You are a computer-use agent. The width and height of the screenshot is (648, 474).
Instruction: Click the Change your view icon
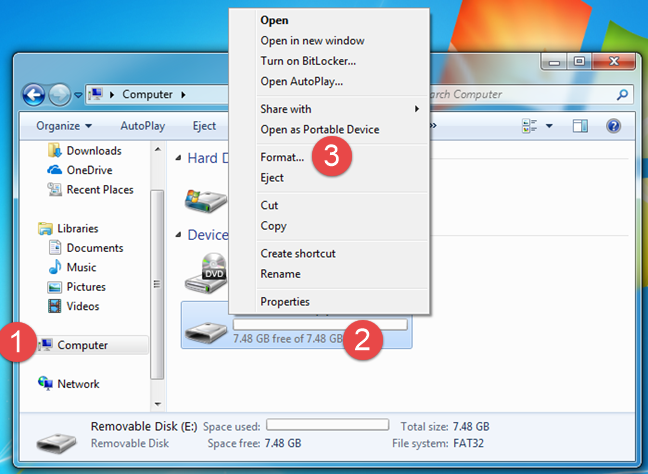point(529,126)
